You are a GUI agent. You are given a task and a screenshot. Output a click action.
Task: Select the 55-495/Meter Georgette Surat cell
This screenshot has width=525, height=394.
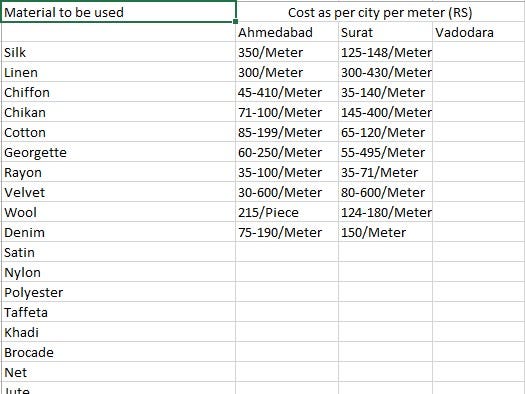pos(385,152)
